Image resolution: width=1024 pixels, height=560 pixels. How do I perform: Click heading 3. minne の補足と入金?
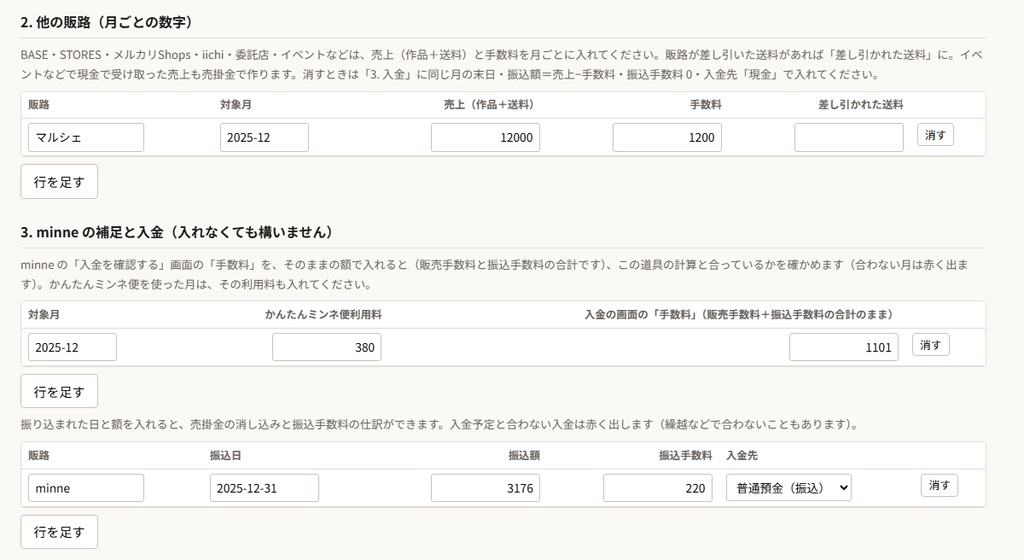(178, 232)
